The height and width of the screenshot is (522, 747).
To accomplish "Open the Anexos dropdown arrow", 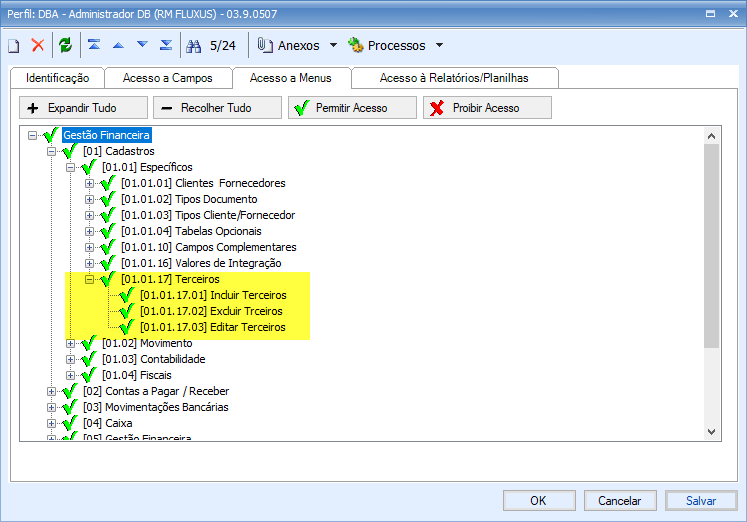I will (333, 45).
